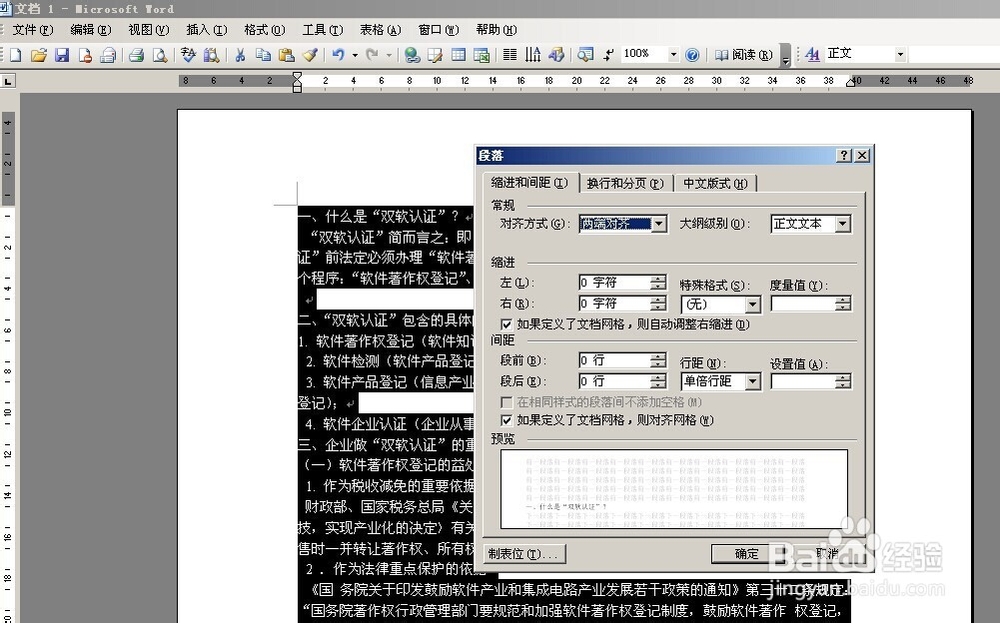Open the 制表位 (Tabs) button
1000x623 pixels.
(x=524, y=554)
